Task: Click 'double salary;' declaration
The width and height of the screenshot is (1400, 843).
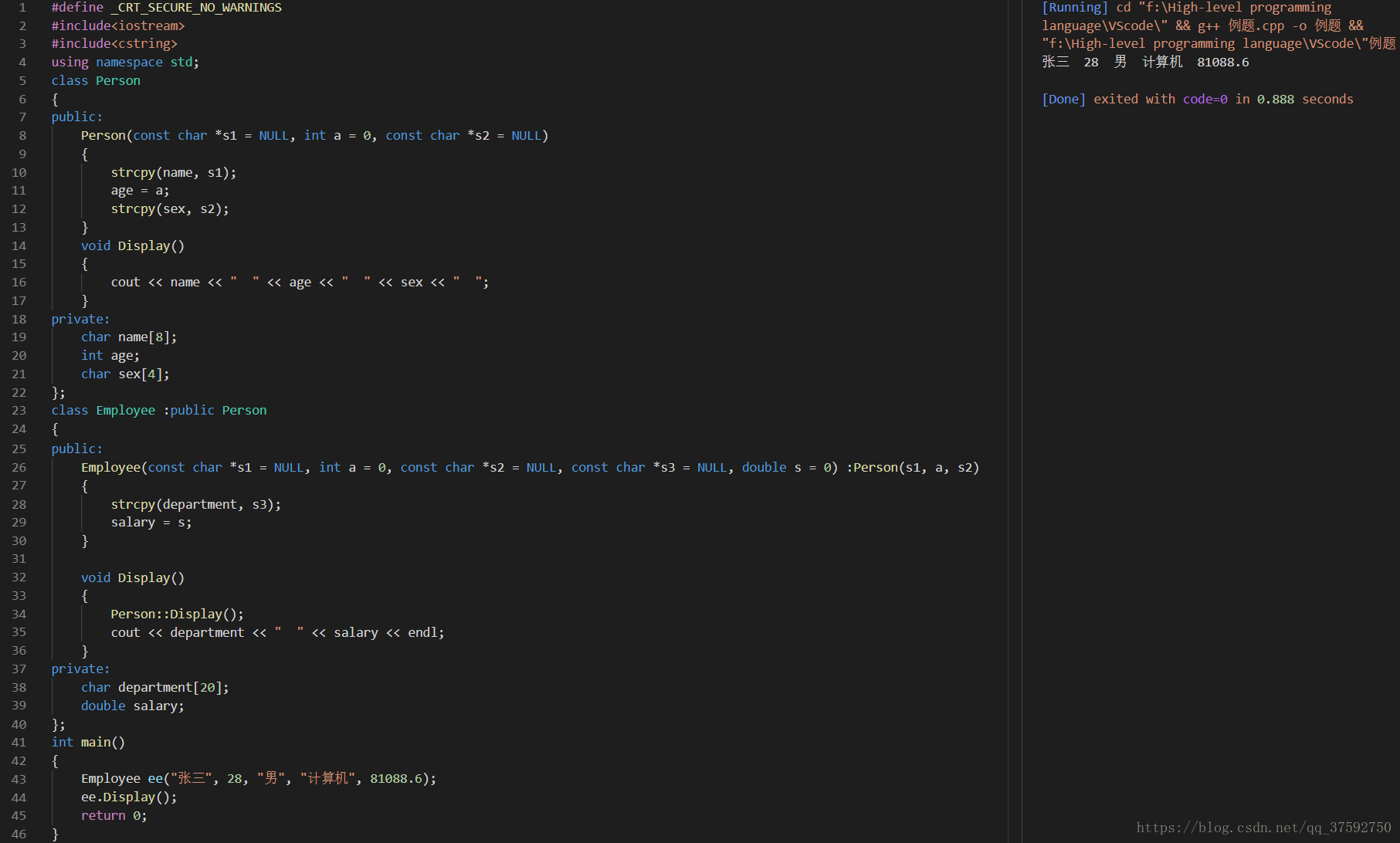Action: point(133,706)
